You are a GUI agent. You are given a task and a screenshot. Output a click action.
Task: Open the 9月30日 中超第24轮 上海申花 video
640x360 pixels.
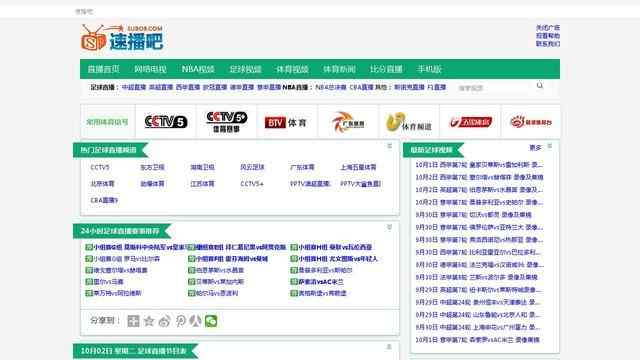tap(478, 327)
